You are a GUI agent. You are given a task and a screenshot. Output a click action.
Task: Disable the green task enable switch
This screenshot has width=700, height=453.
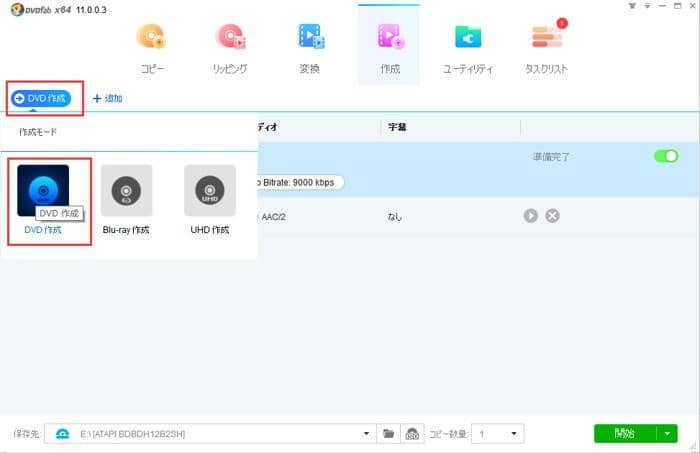665,157
